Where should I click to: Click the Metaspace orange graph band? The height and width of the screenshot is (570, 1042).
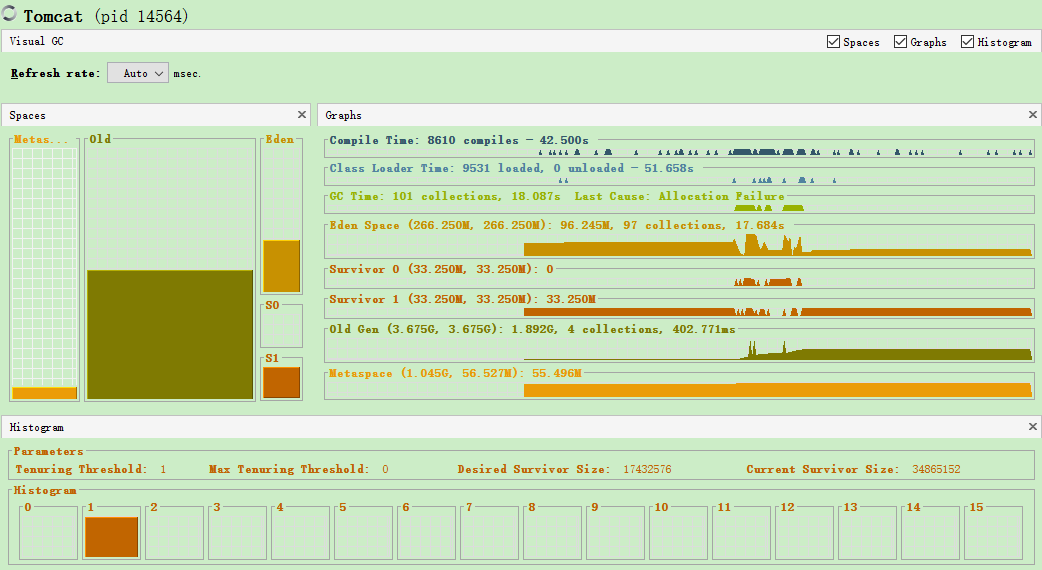click(778, 390)
